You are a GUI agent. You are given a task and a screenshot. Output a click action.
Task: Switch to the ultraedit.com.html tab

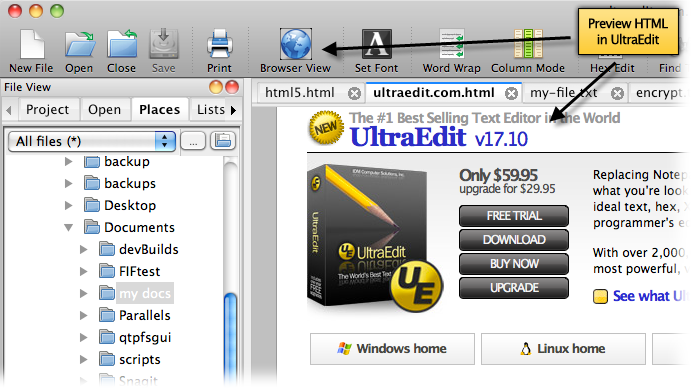[x=434, y=93]
